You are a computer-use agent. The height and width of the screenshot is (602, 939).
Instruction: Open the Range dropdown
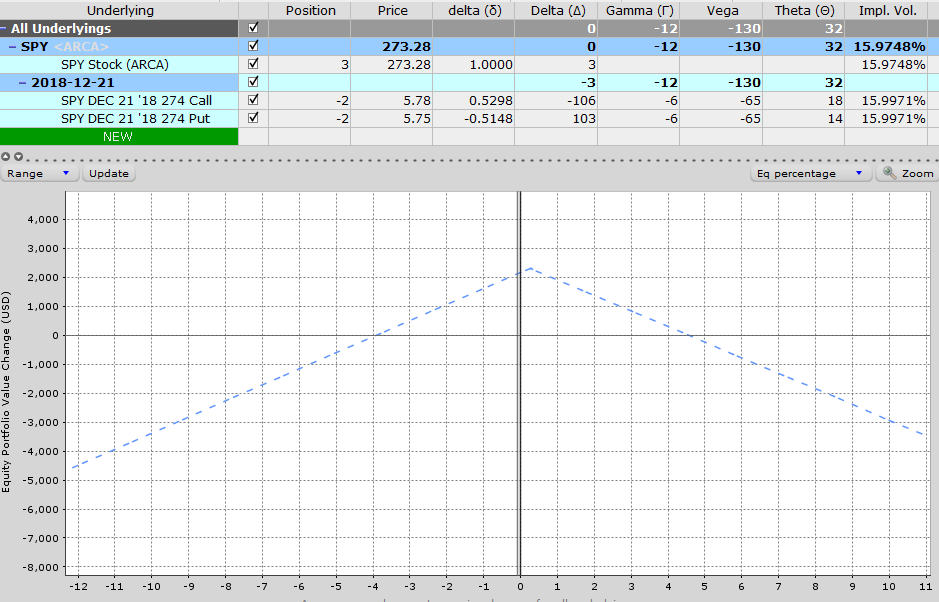coord(38,173)
